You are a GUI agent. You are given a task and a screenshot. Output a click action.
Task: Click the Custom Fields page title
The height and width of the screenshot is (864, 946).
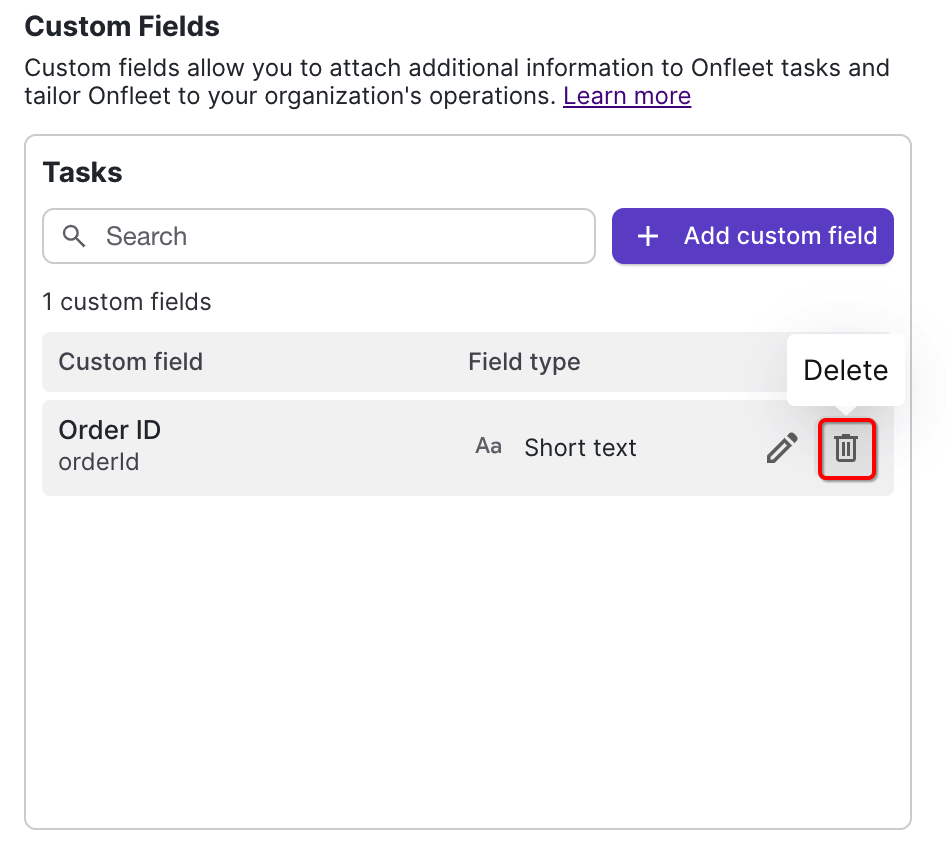(122, 27)
